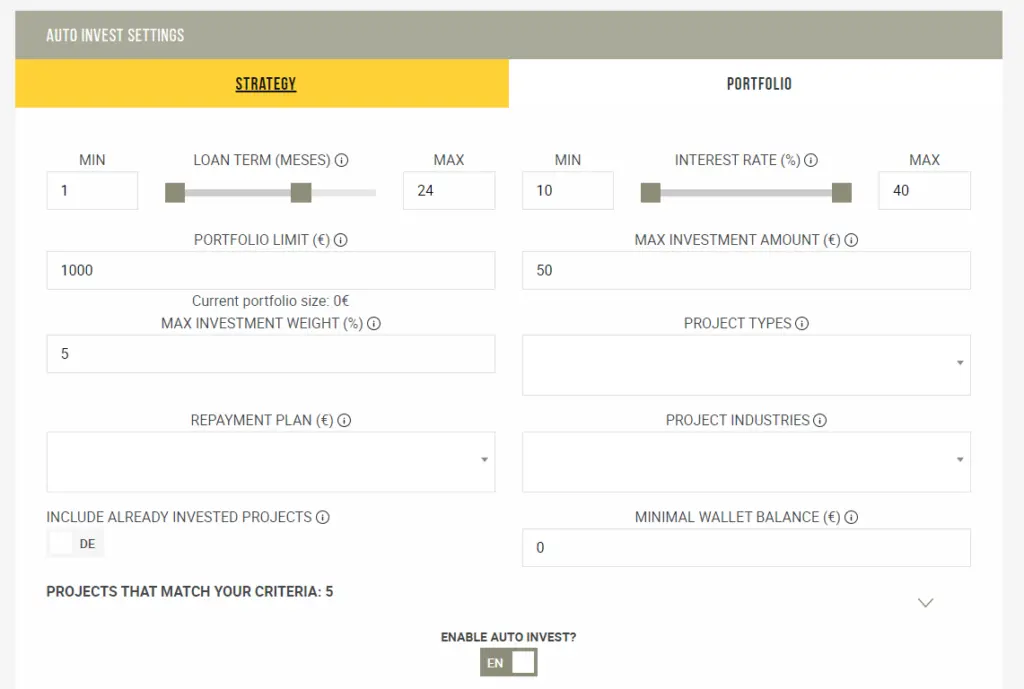Viewport: 1024px width, 689px height.
Task: Click the Portfolio Limit input field
Action: coord(271,270)
